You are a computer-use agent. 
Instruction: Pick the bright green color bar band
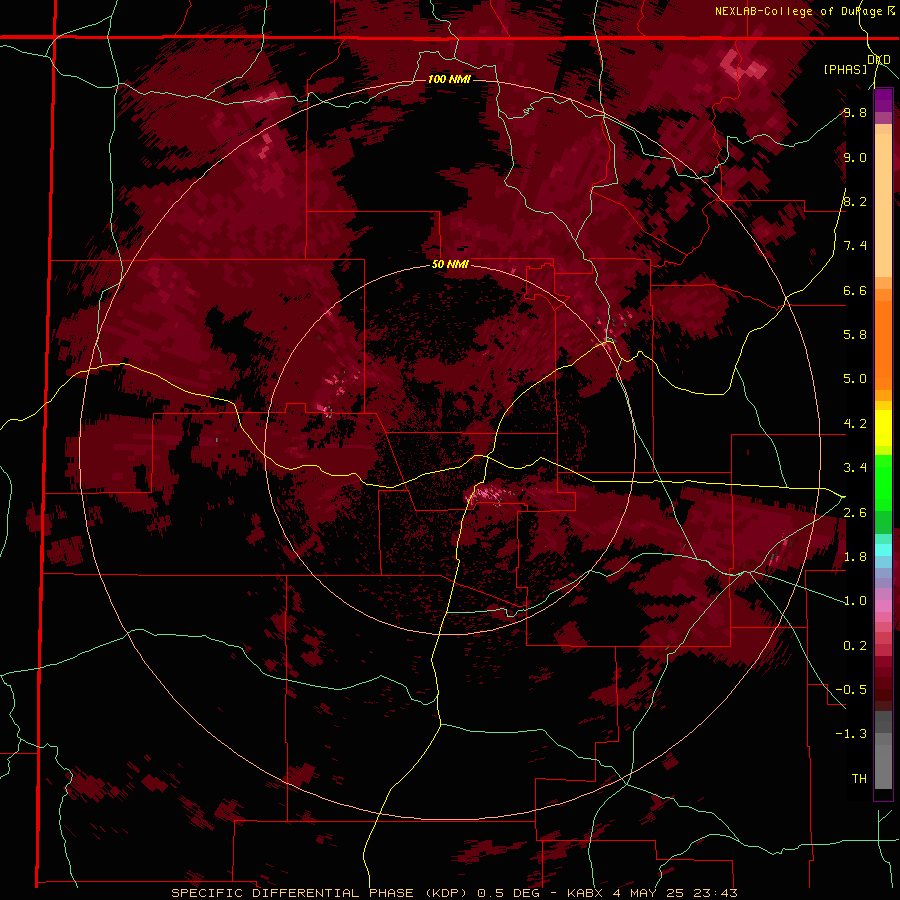tap(883, 483)
